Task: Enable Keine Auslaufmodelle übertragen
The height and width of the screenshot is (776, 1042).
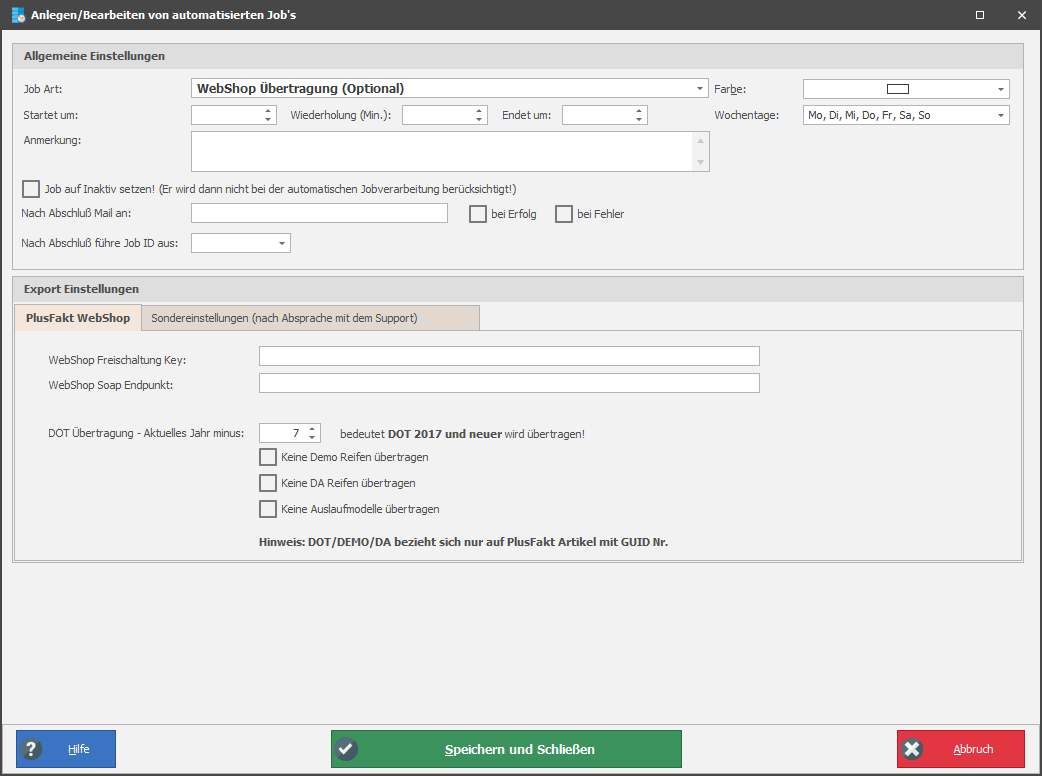Action: tap(268, 509)
